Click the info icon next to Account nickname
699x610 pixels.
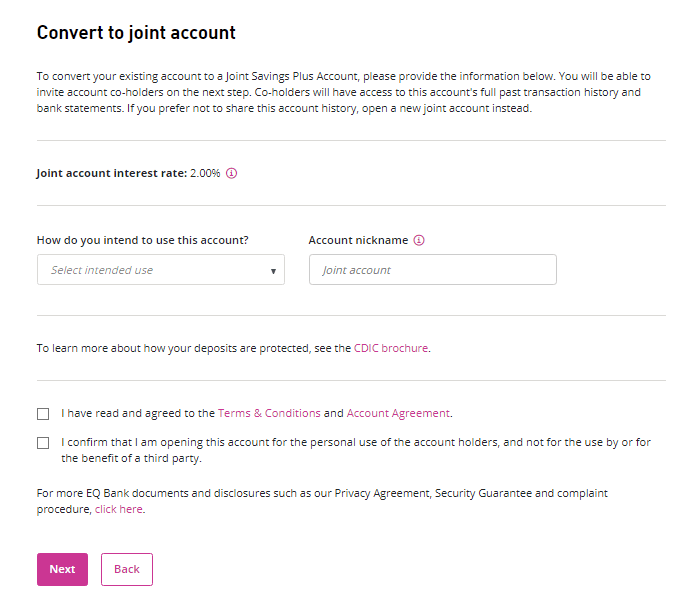(419, 240)
